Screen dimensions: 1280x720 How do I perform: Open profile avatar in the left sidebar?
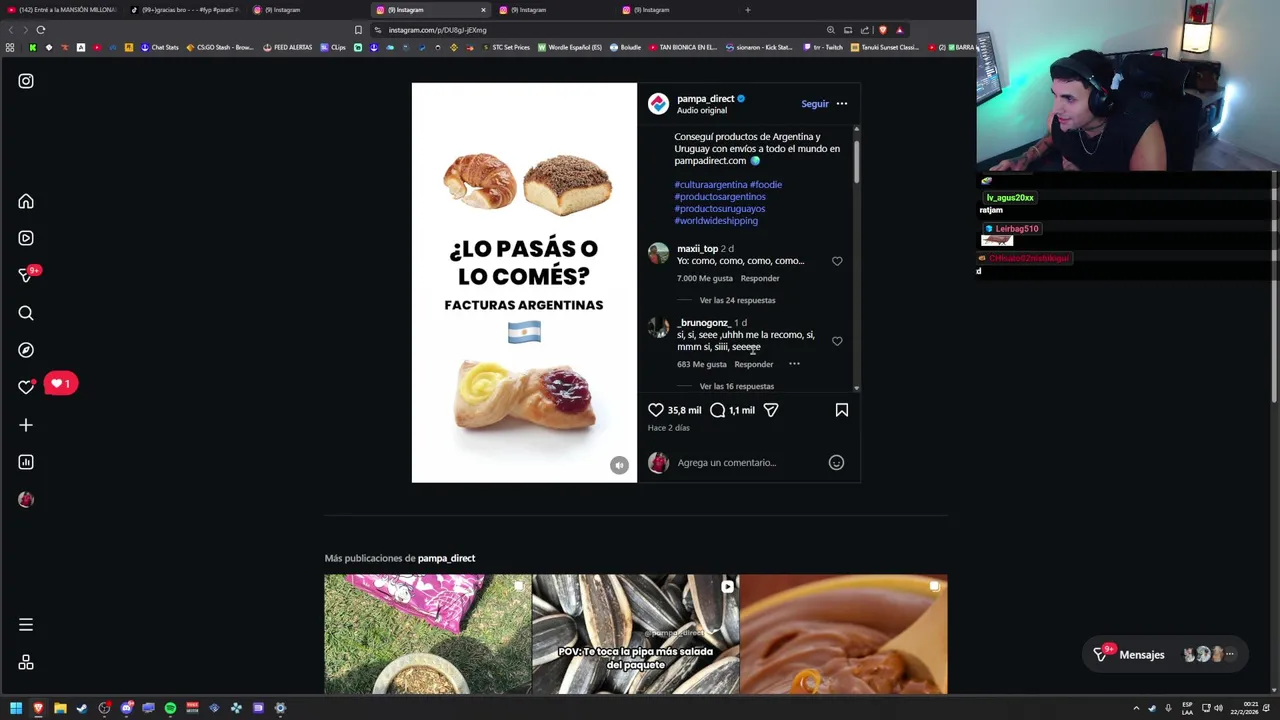[x=26, y=499]
